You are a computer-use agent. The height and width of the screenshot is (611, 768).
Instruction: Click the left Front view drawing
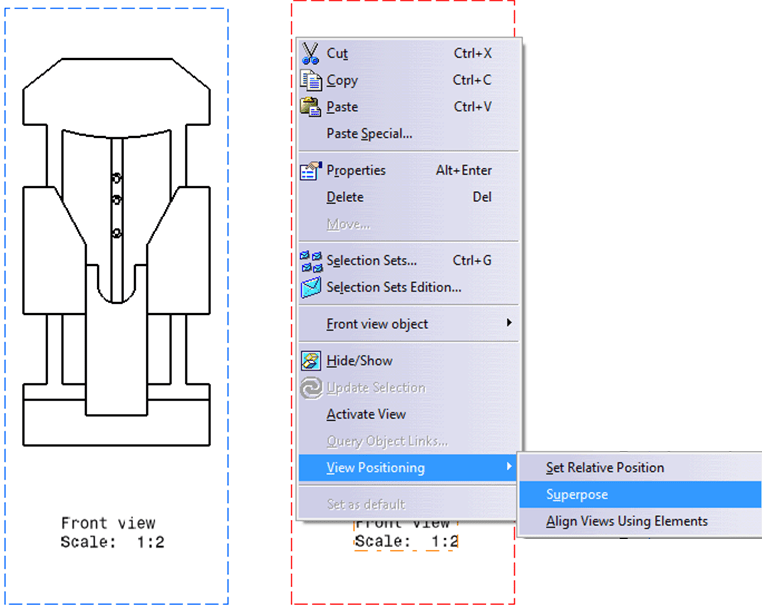116,250
